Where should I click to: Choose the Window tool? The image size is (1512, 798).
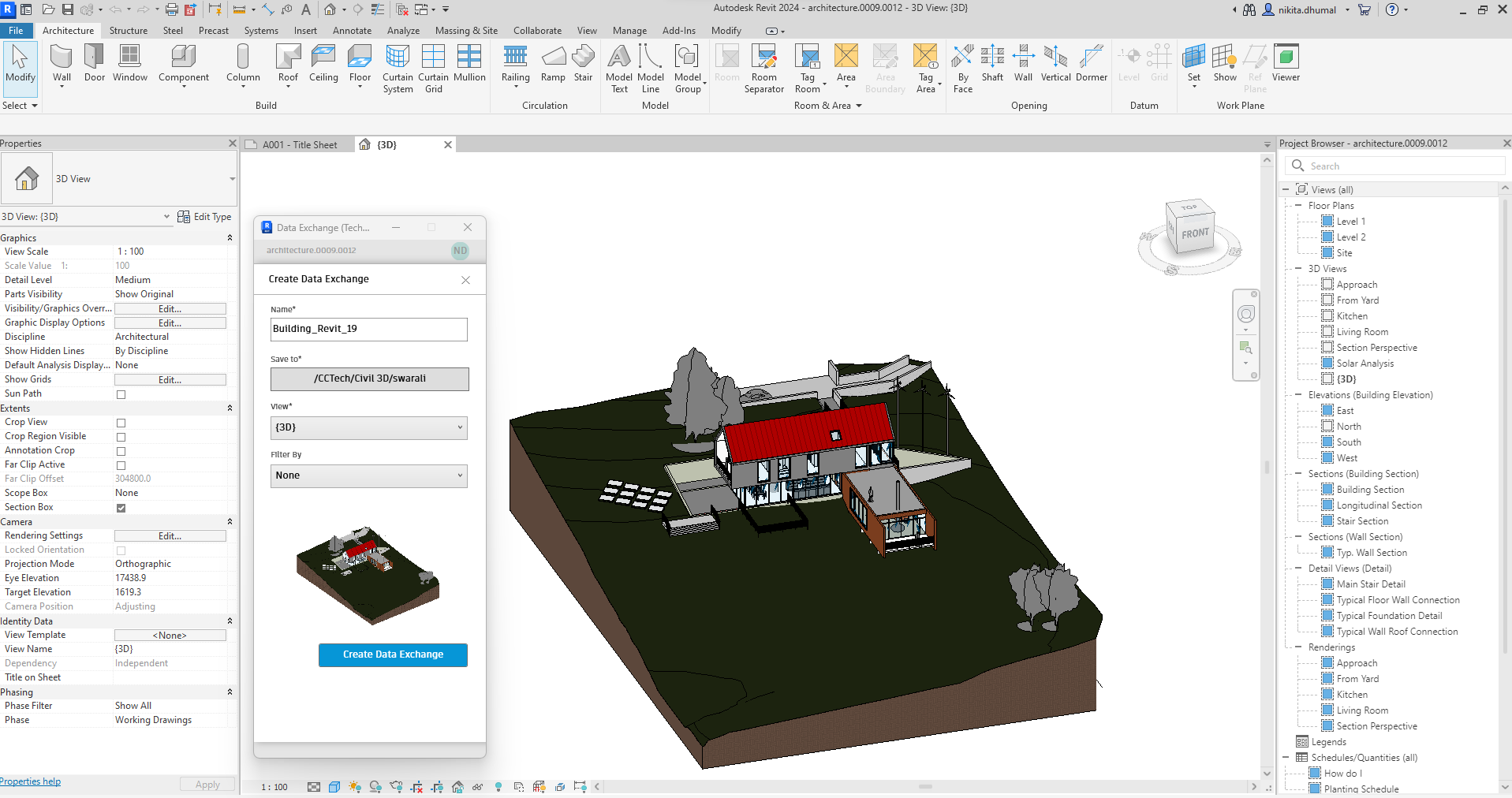129,63
